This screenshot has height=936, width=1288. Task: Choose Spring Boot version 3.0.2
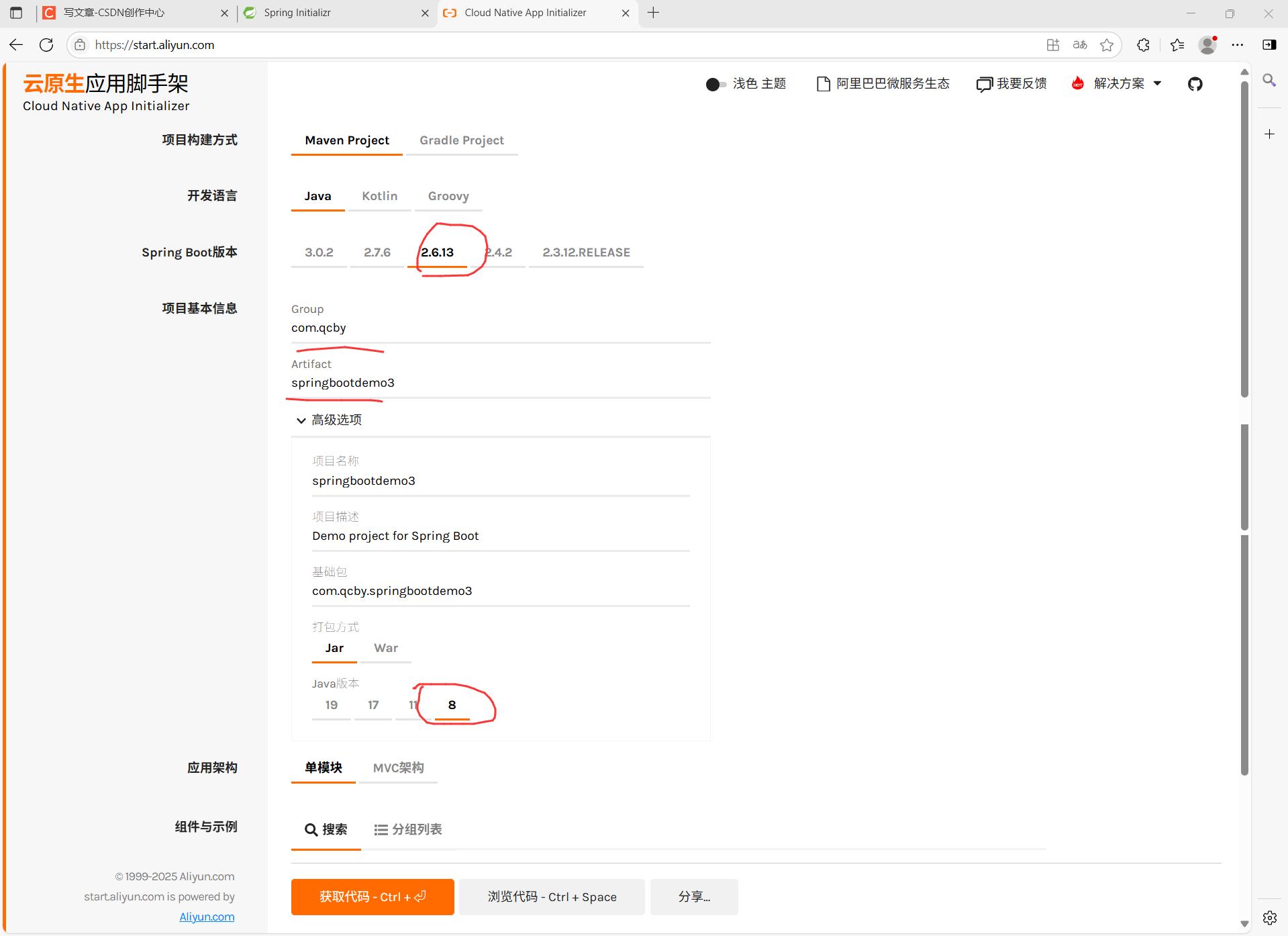pos(319,252)
